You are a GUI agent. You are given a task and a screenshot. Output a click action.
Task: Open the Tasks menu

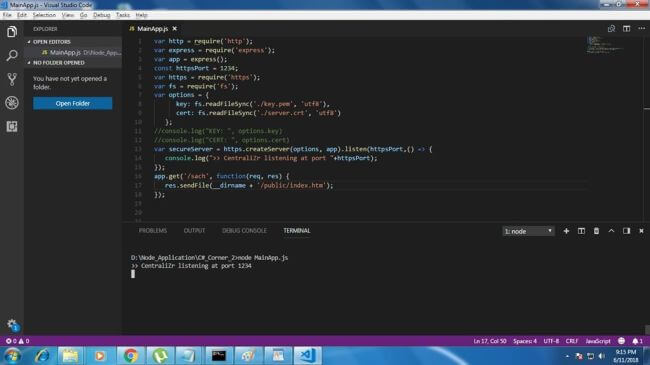[x=122, y=15]
